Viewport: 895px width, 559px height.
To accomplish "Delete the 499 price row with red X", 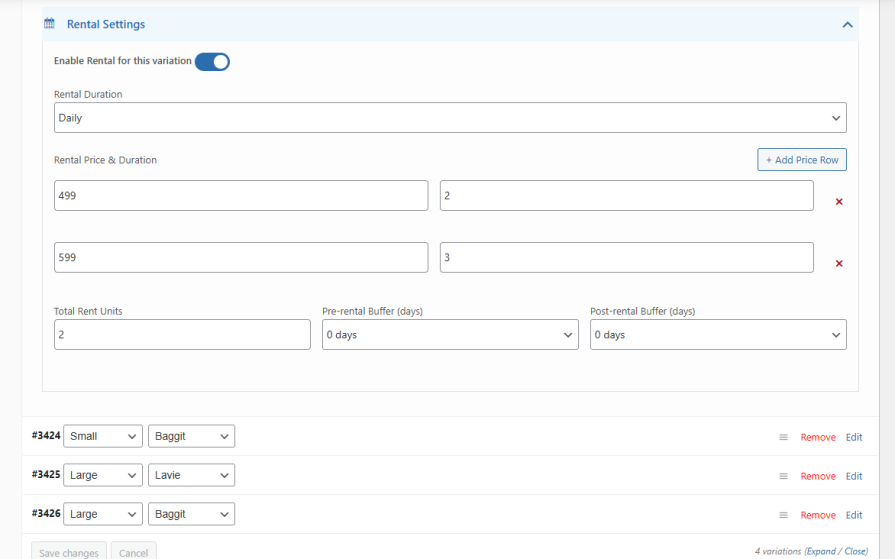I will point(839,202).
